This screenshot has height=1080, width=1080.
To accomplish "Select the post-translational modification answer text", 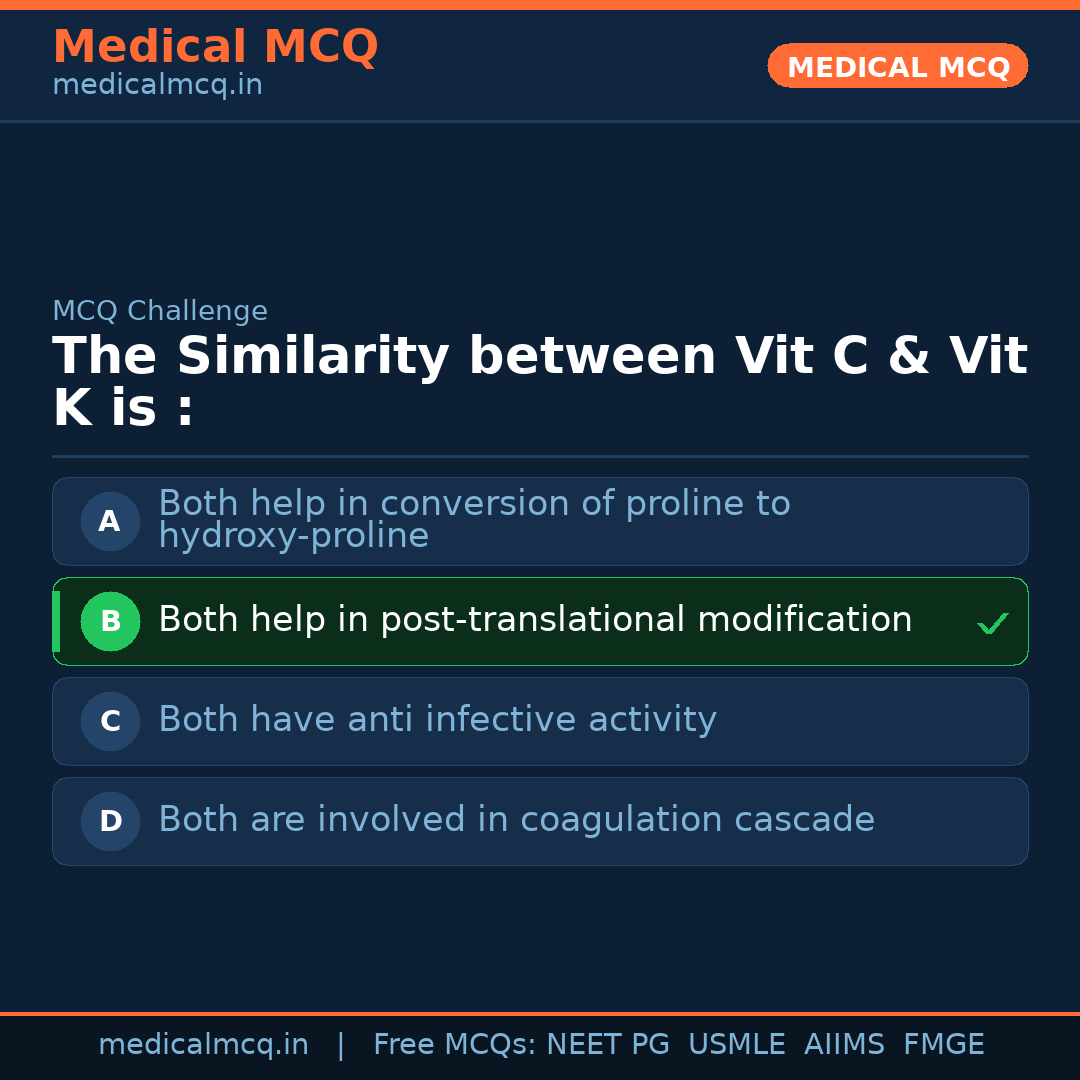I will click(x=535, y=620).
